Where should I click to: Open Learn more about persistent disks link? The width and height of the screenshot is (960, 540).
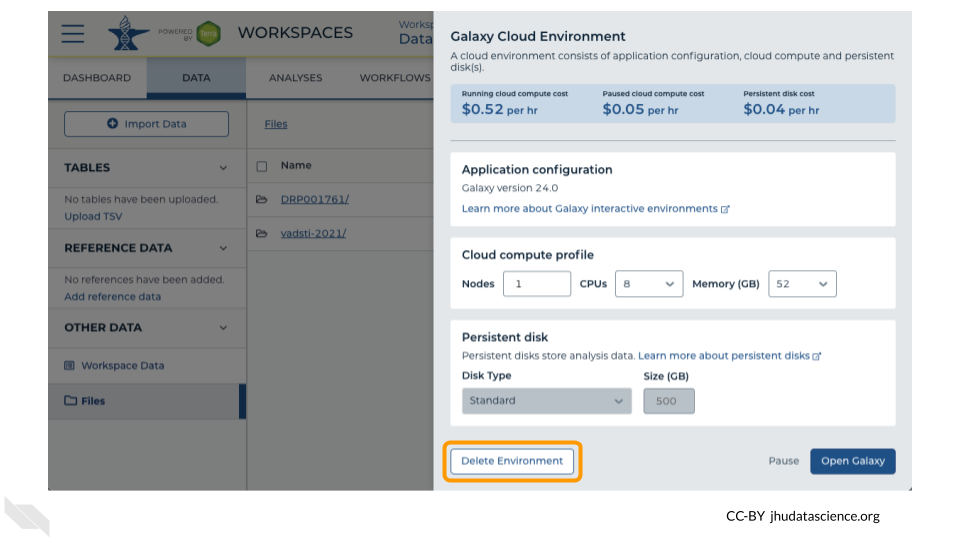coord(724,356)
